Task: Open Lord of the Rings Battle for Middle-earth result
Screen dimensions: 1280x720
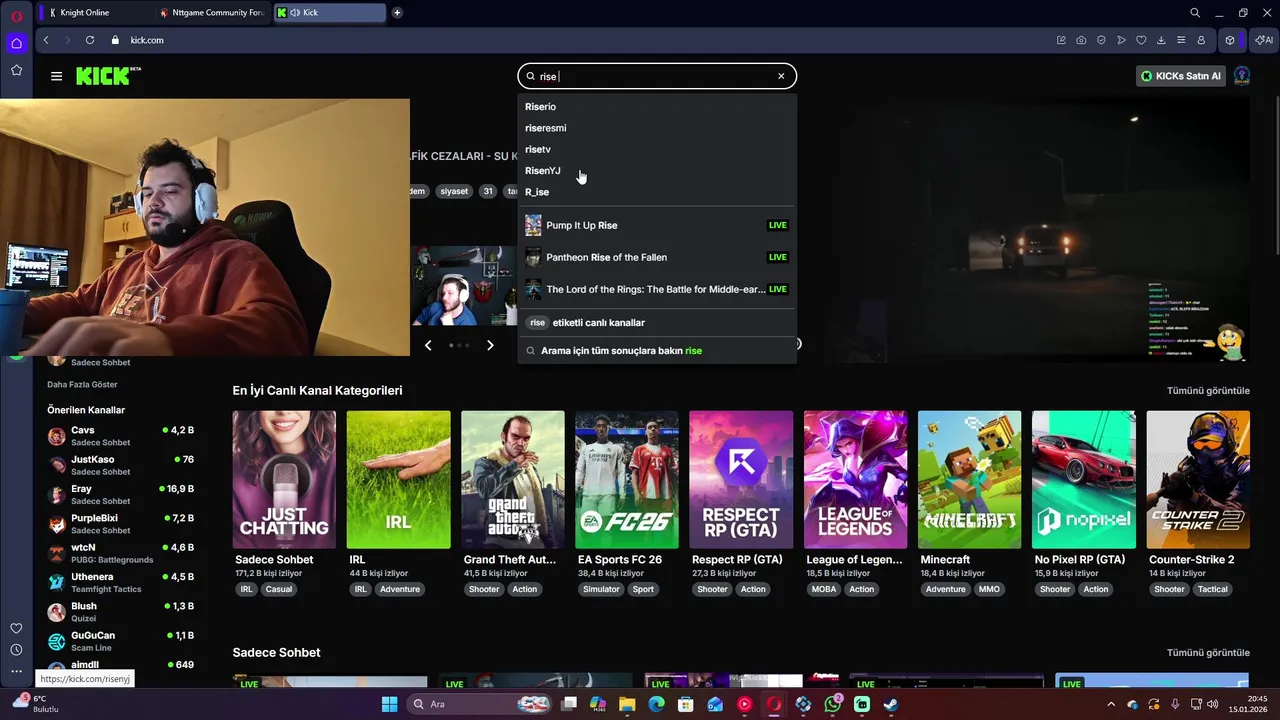Action: click(x=656, y=289)
